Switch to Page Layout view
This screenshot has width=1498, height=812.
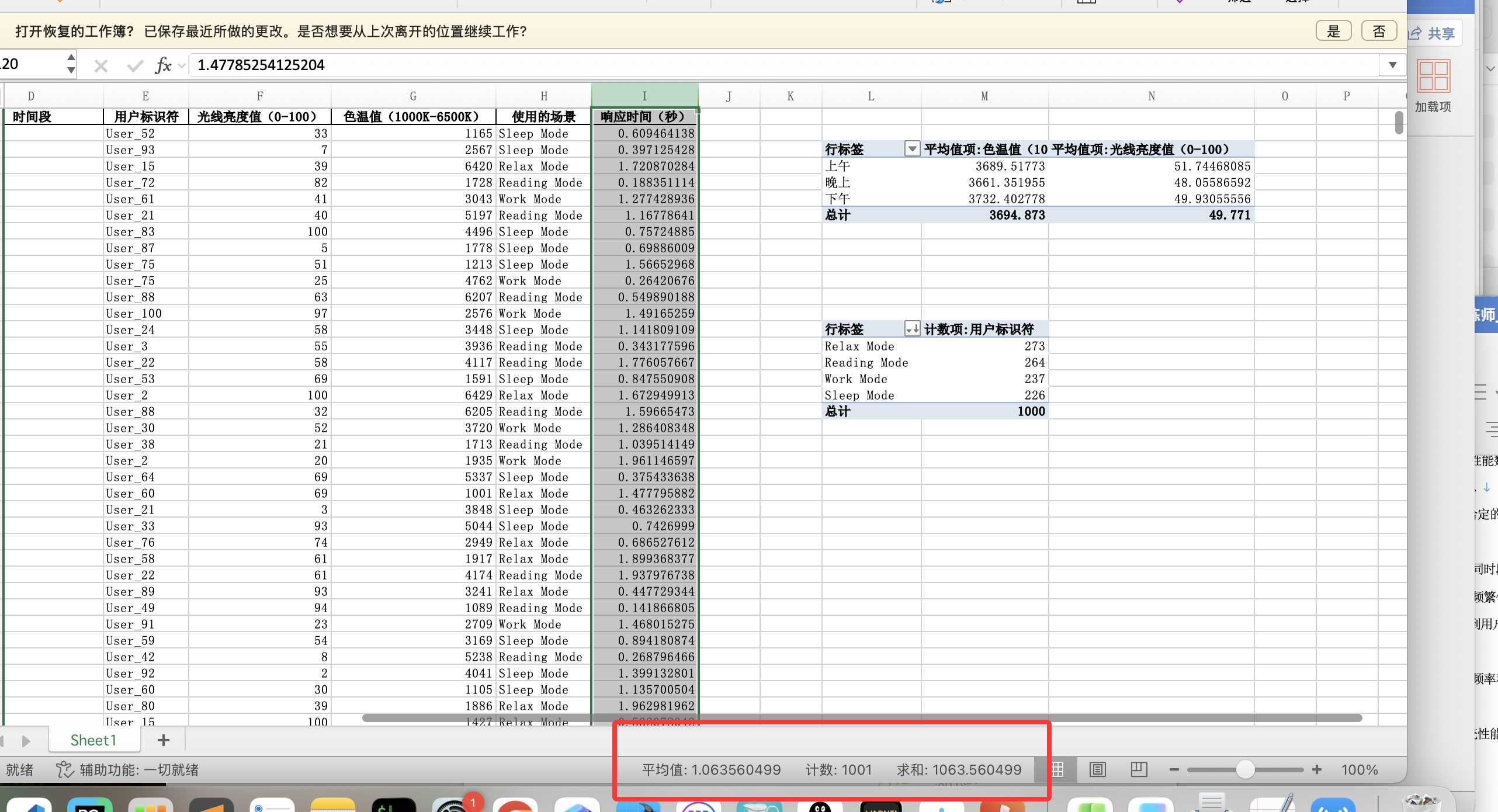(x=1098, y=769)
